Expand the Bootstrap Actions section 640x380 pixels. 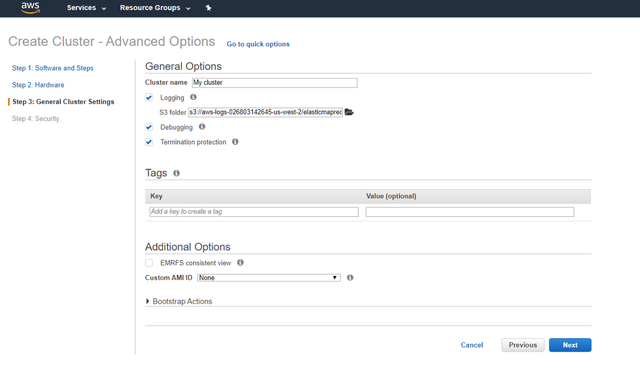(179, 301)
